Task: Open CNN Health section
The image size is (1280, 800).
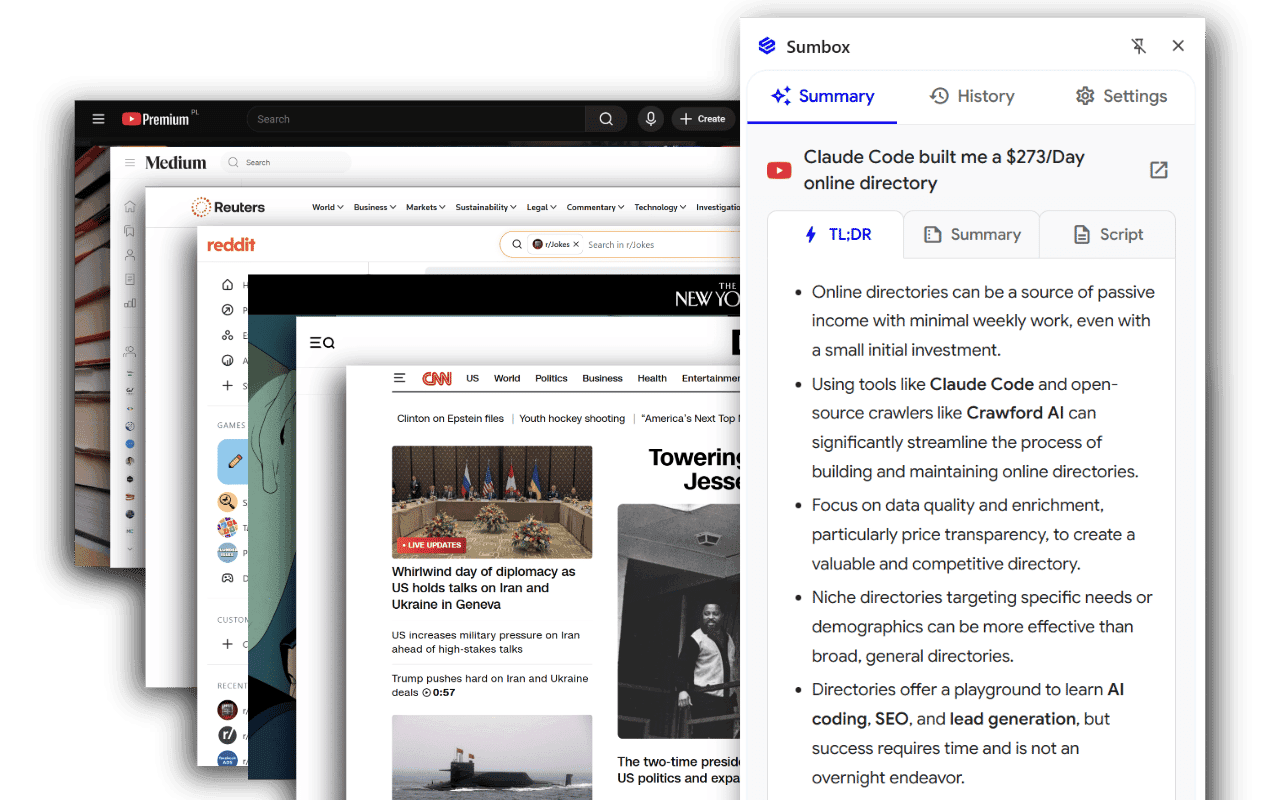Action: point(652,378)
